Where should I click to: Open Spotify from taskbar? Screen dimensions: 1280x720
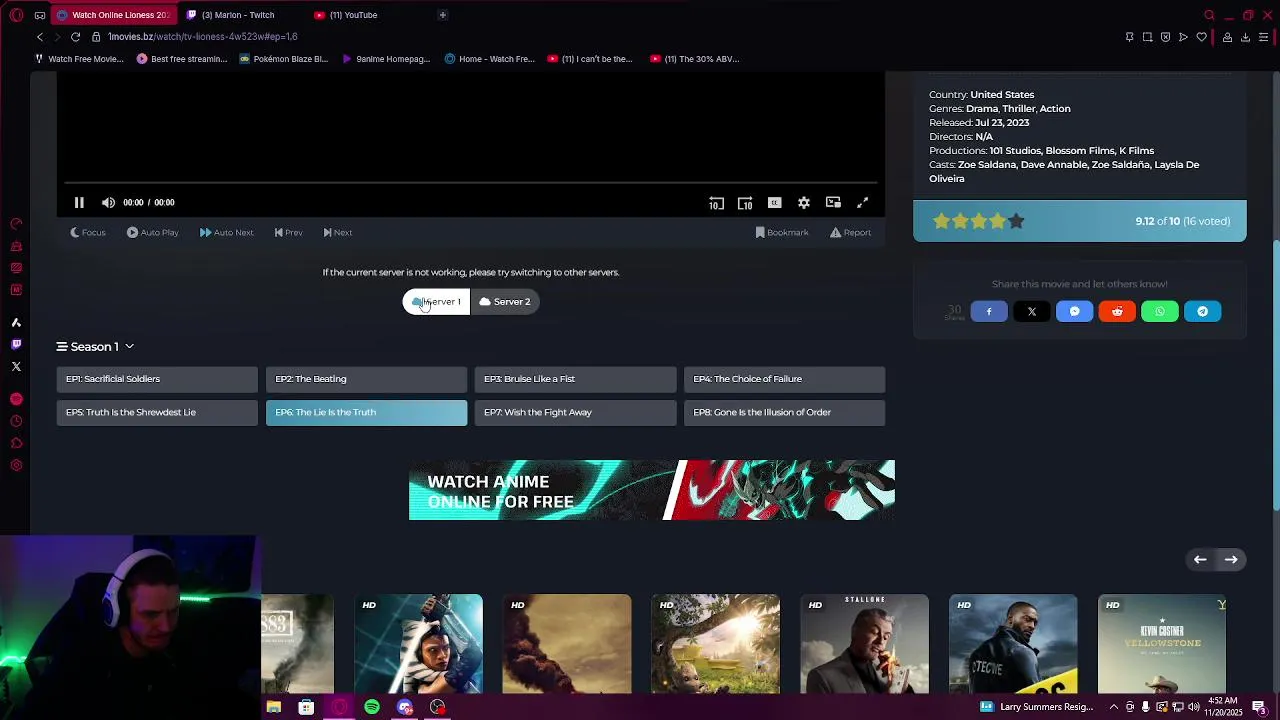[372, 707]
